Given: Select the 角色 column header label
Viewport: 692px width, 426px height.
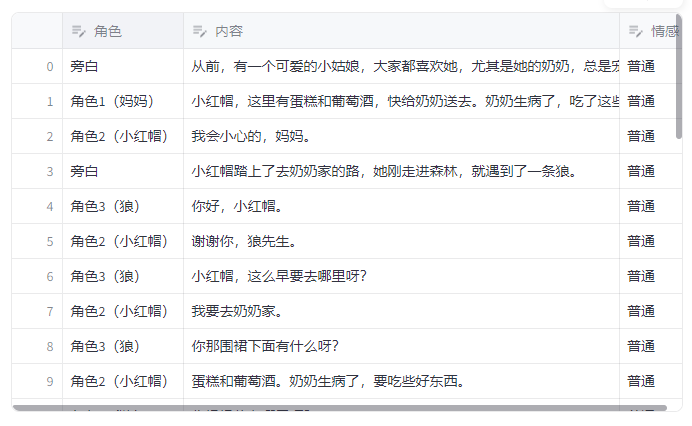Looking at the screenshot, I should pos(108,31).
